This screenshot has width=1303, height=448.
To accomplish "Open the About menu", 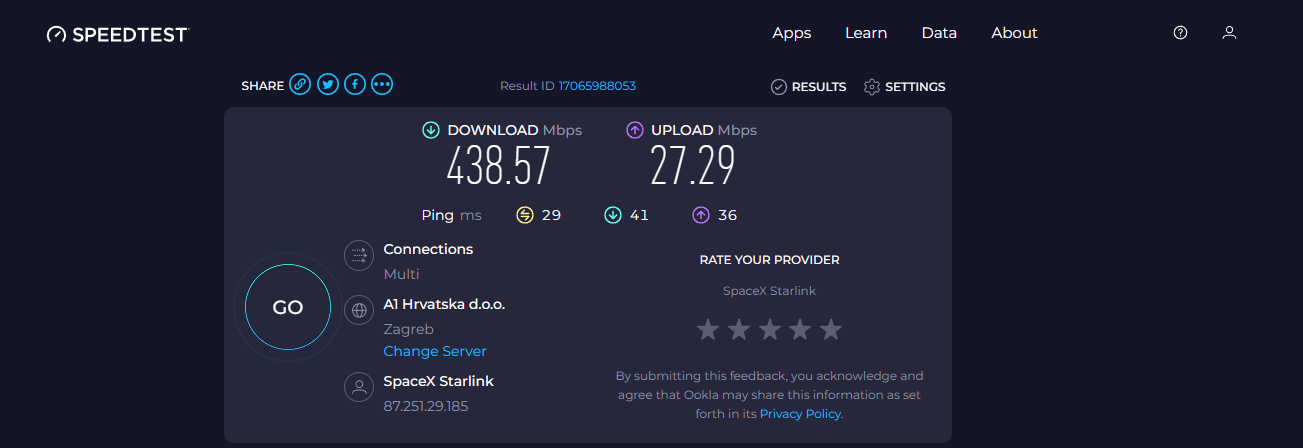I will tap(1014, 33).
